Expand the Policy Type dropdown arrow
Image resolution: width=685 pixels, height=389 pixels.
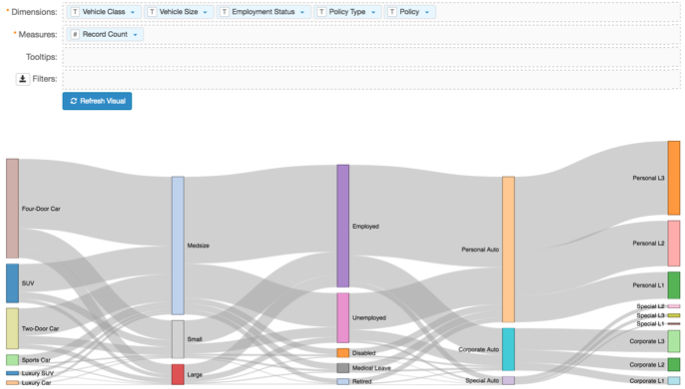[374, 12]
